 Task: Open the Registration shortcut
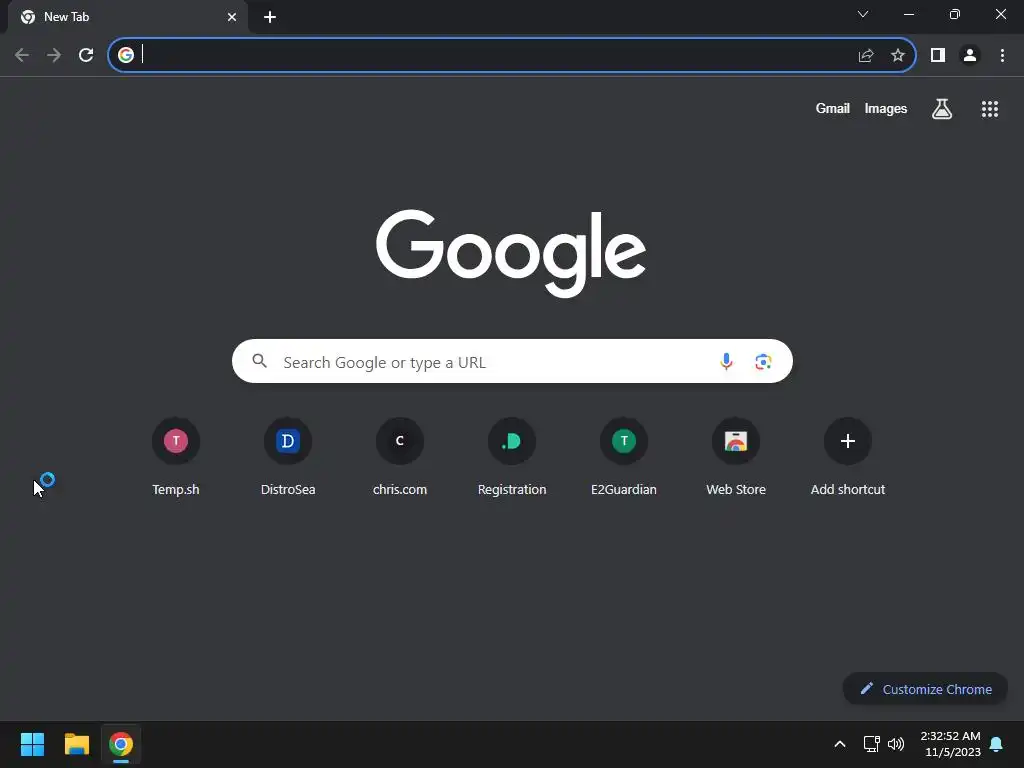[x=512, y=457]
